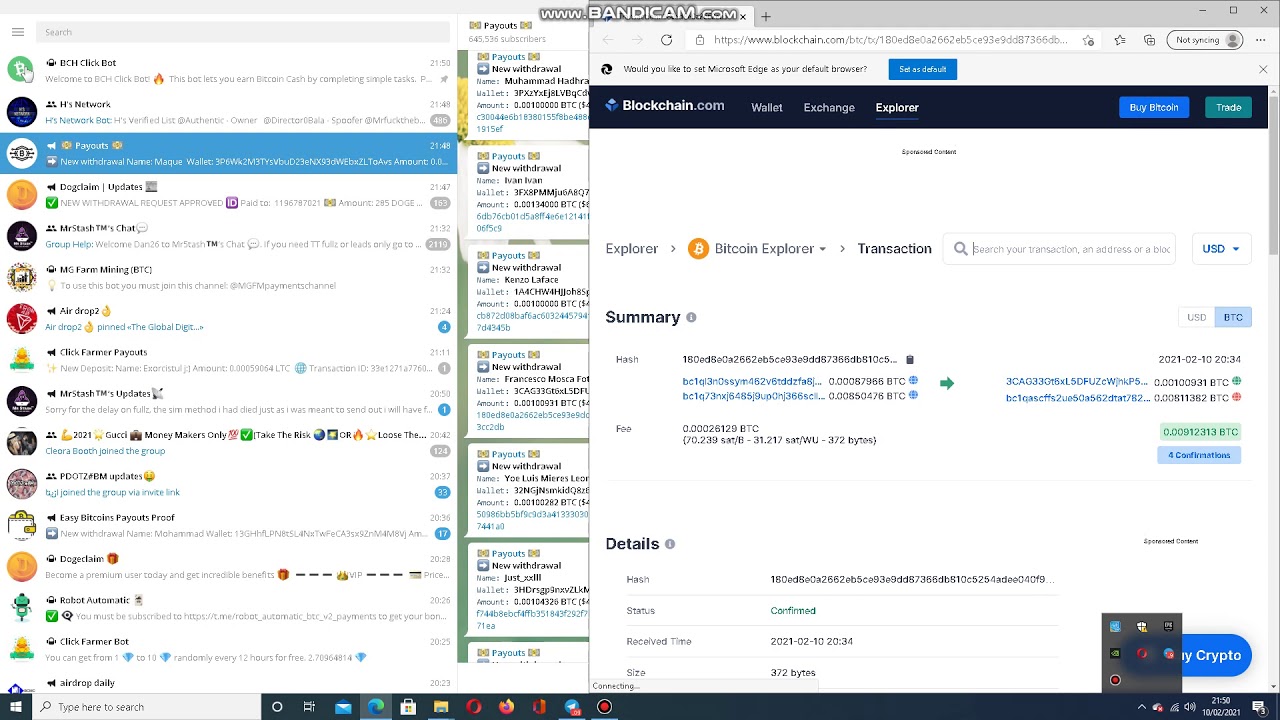Click Set as default button
The image size is (1280, 720).
(922, 69)
